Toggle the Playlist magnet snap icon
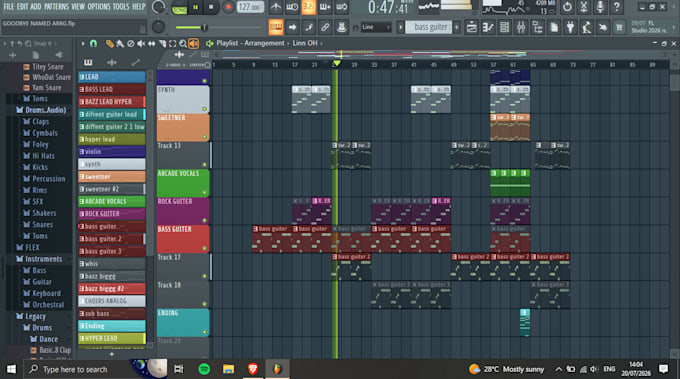 click(x=93, y=43)
